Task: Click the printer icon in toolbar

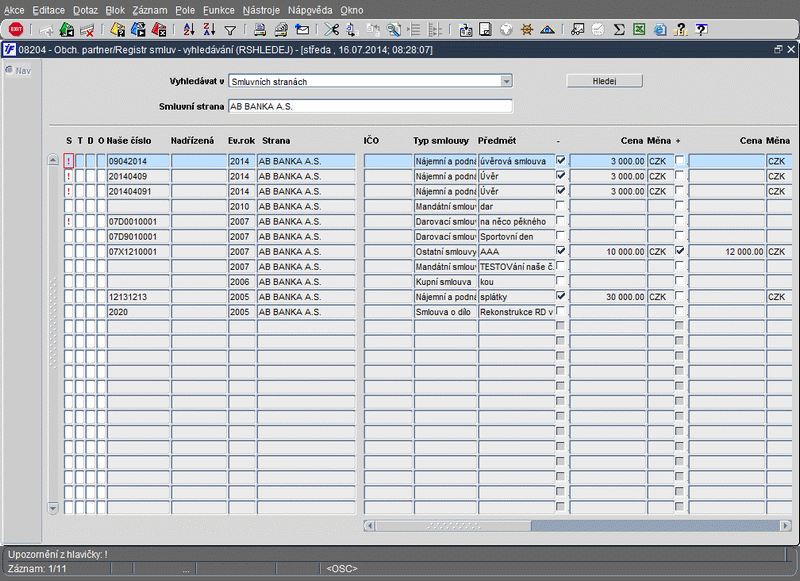Action: 260,30
